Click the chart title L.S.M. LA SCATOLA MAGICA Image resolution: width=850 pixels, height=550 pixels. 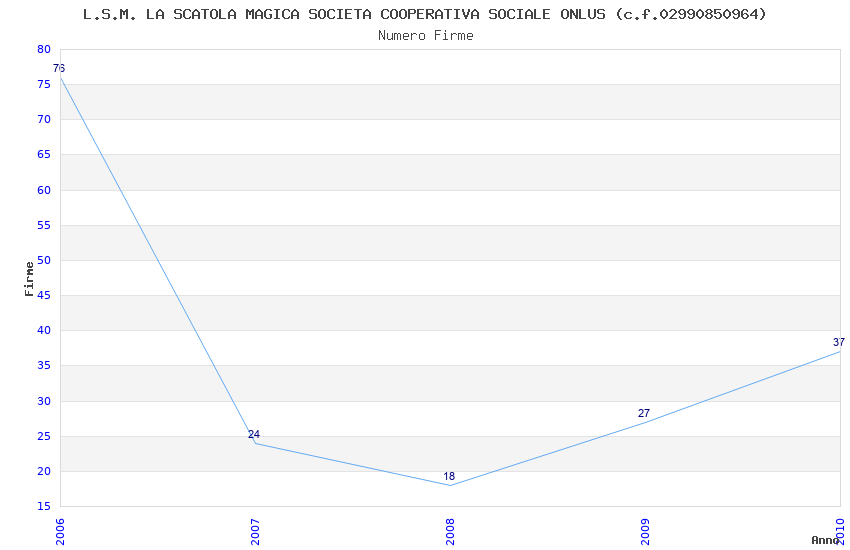tap(424, 15)
